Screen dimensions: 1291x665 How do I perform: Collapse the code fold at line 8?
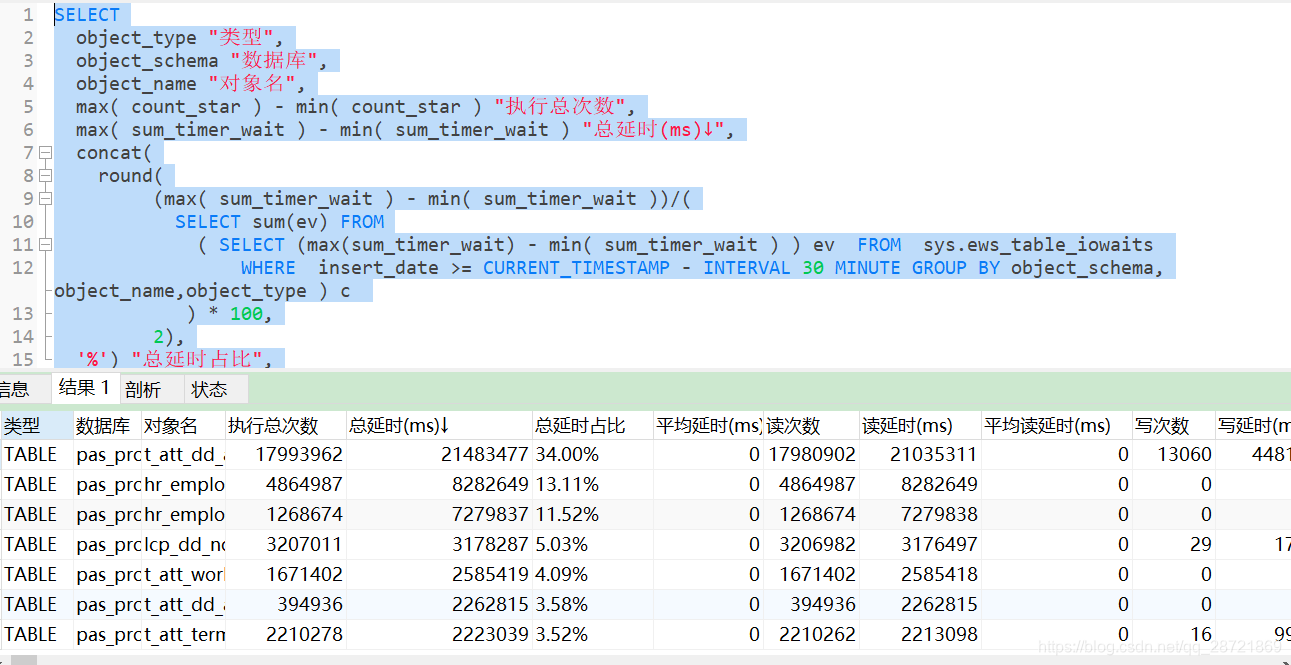point(44,176)
